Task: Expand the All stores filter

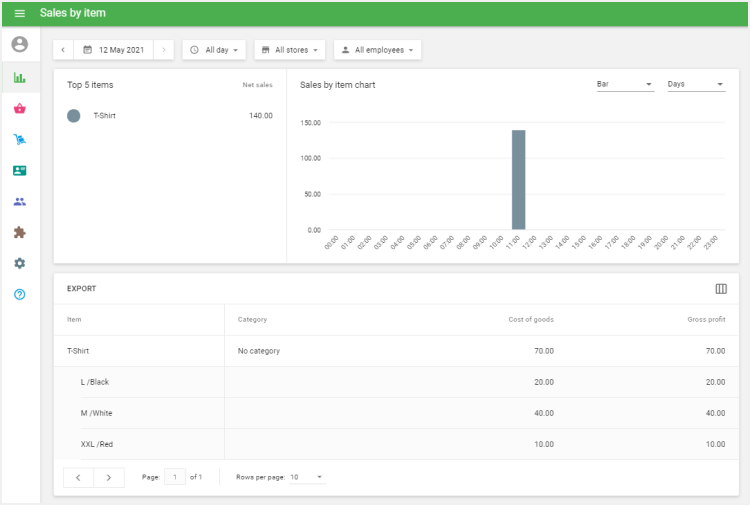Action: pyautogui.click(x=291, y=50)
